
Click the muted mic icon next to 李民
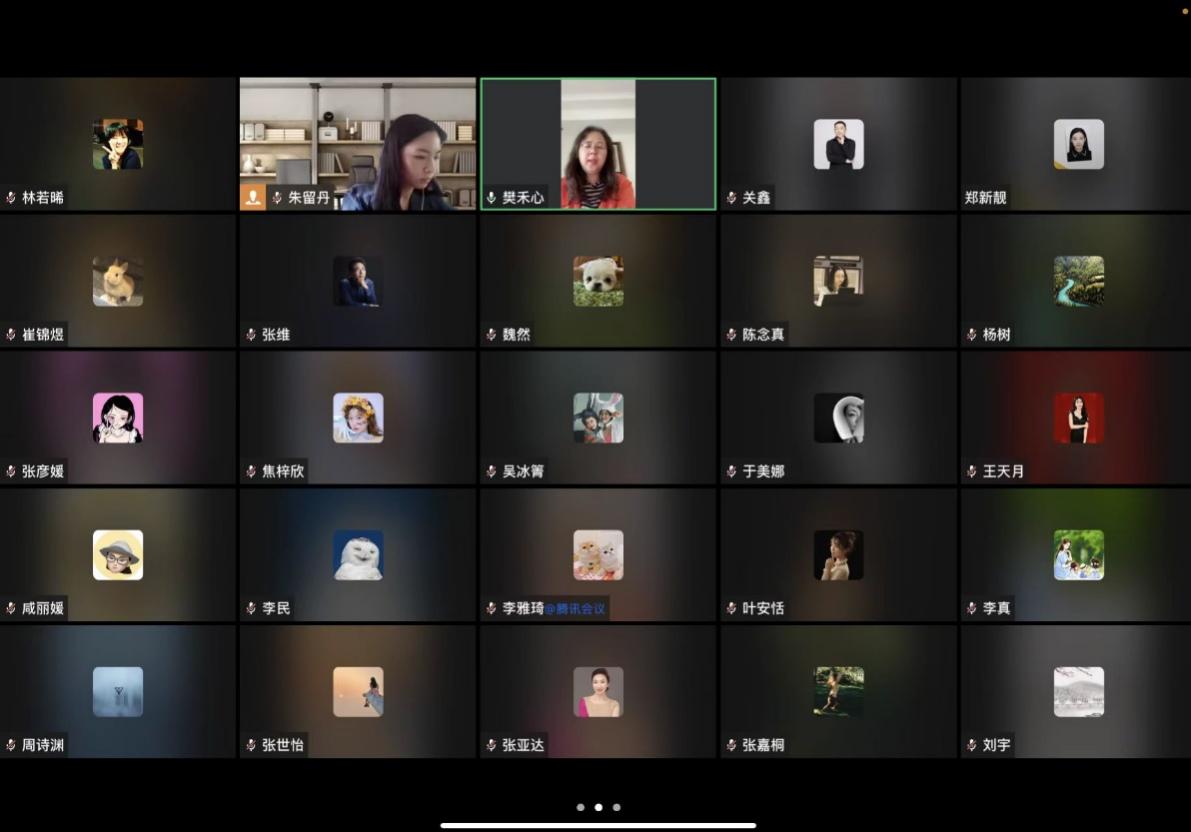251,608
